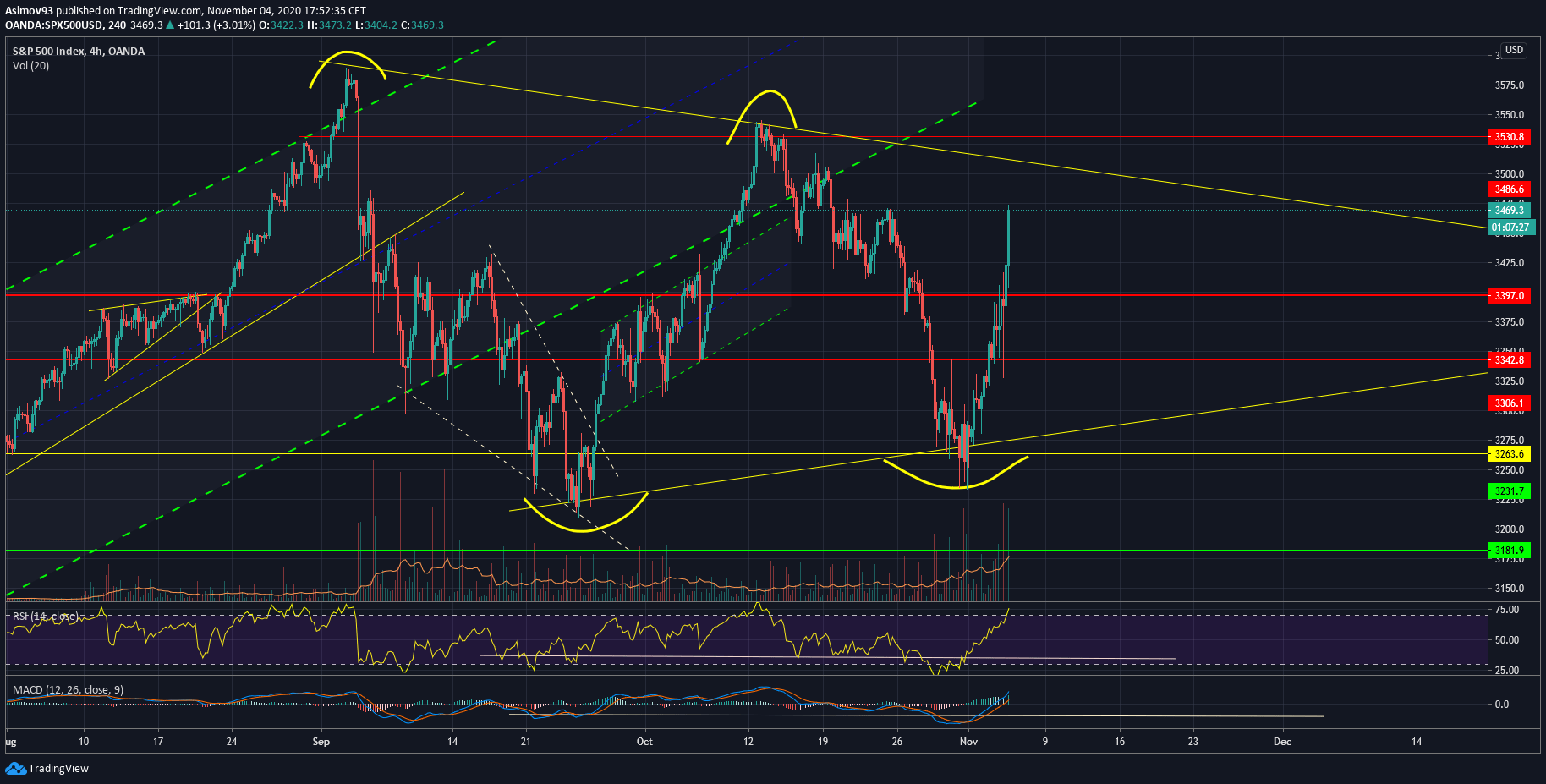Select the MACD (12, 26, close, 9) label
The image size is (1546, 784).
pyautogui.click(x=68, y=690)
